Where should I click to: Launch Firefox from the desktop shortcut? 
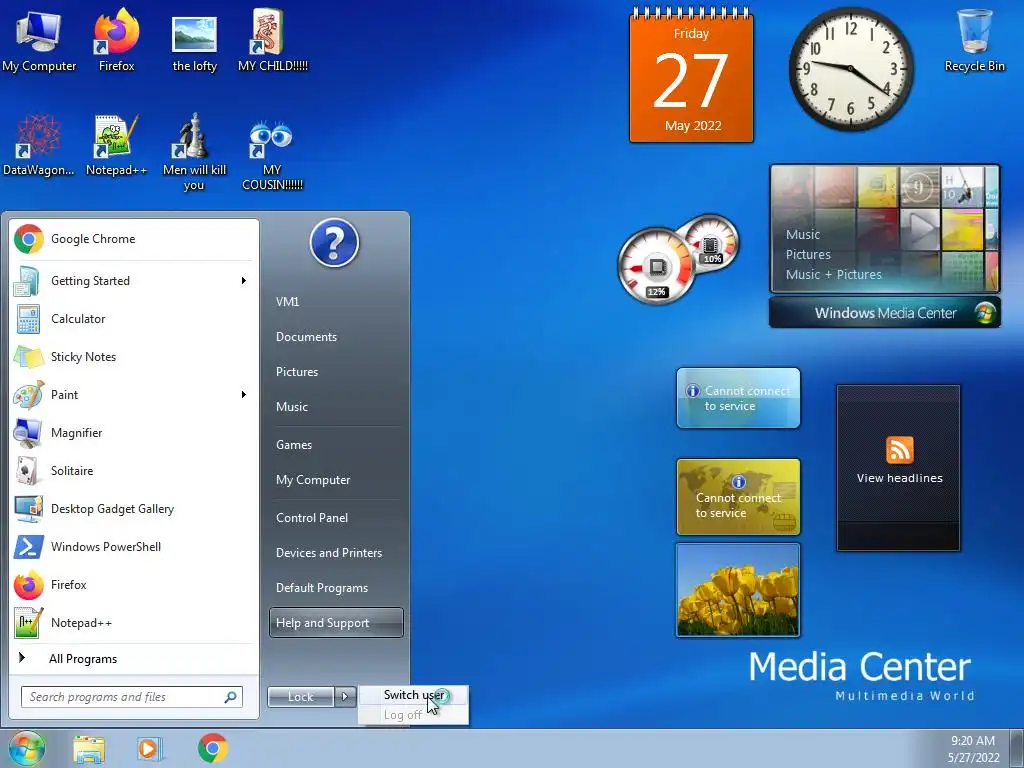tap(116, 40)
